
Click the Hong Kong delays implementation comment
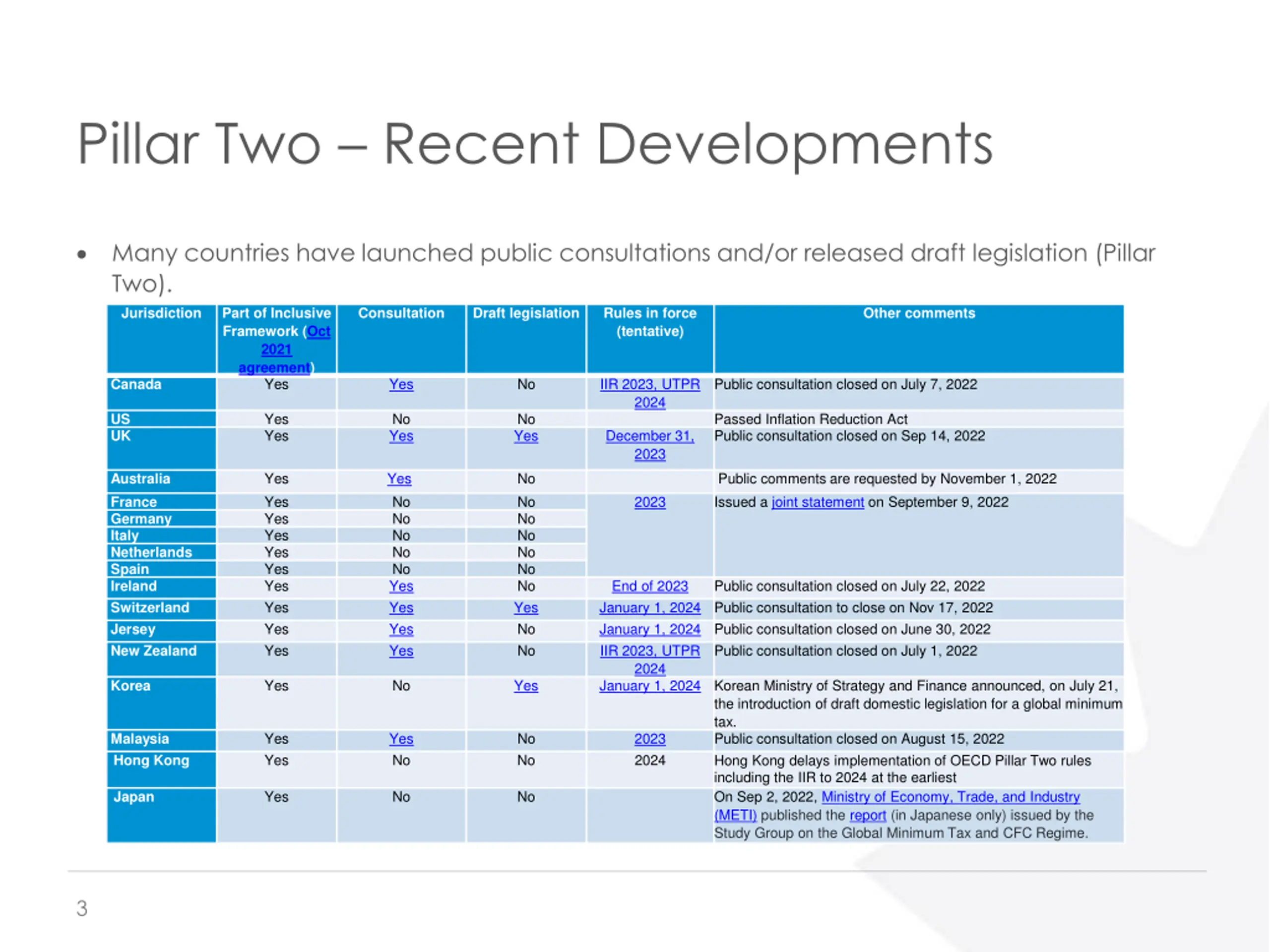point(902,770)
